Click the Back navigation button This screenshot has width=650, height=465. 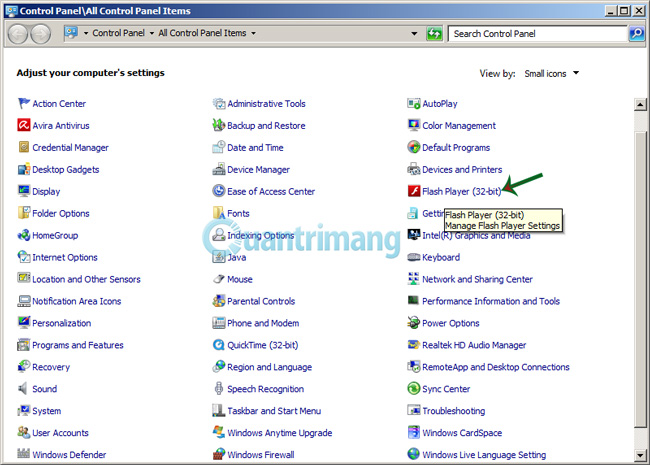click(x=18, y=34)
